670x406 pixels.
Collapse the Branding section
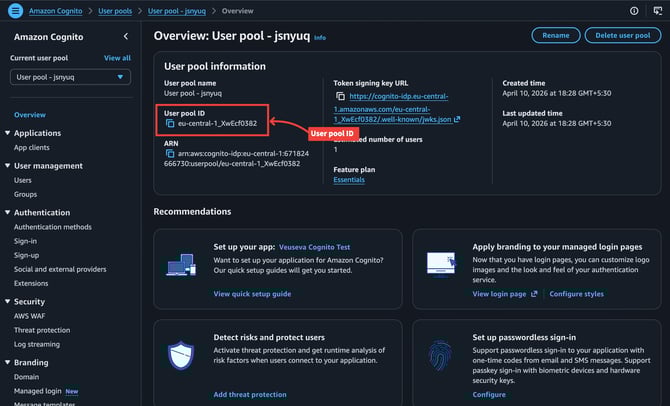tap(7, 362)
